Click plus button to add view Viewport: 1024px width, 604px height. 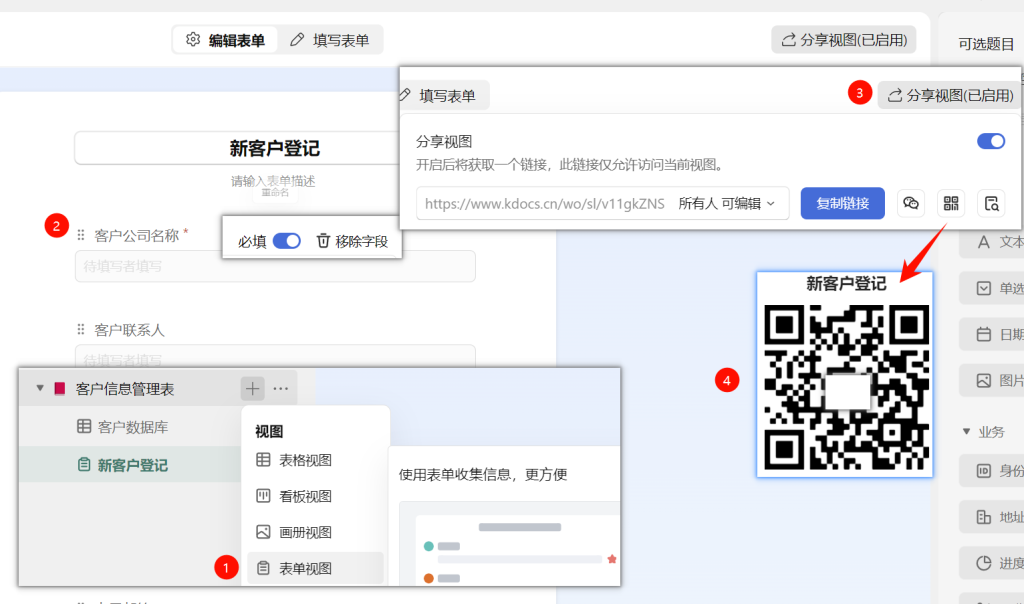click(x=252, y=389)
